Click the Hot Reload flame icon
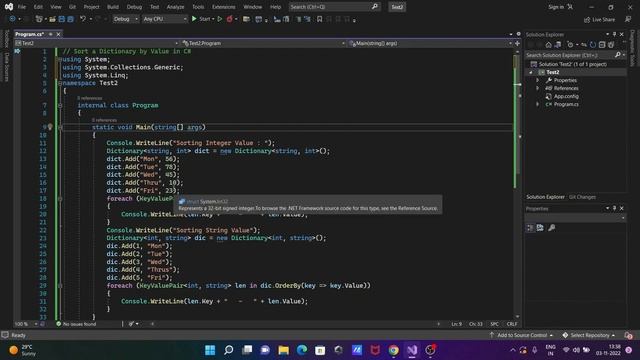Viewport: 640px width, 360px height. [x=229, y=19]
